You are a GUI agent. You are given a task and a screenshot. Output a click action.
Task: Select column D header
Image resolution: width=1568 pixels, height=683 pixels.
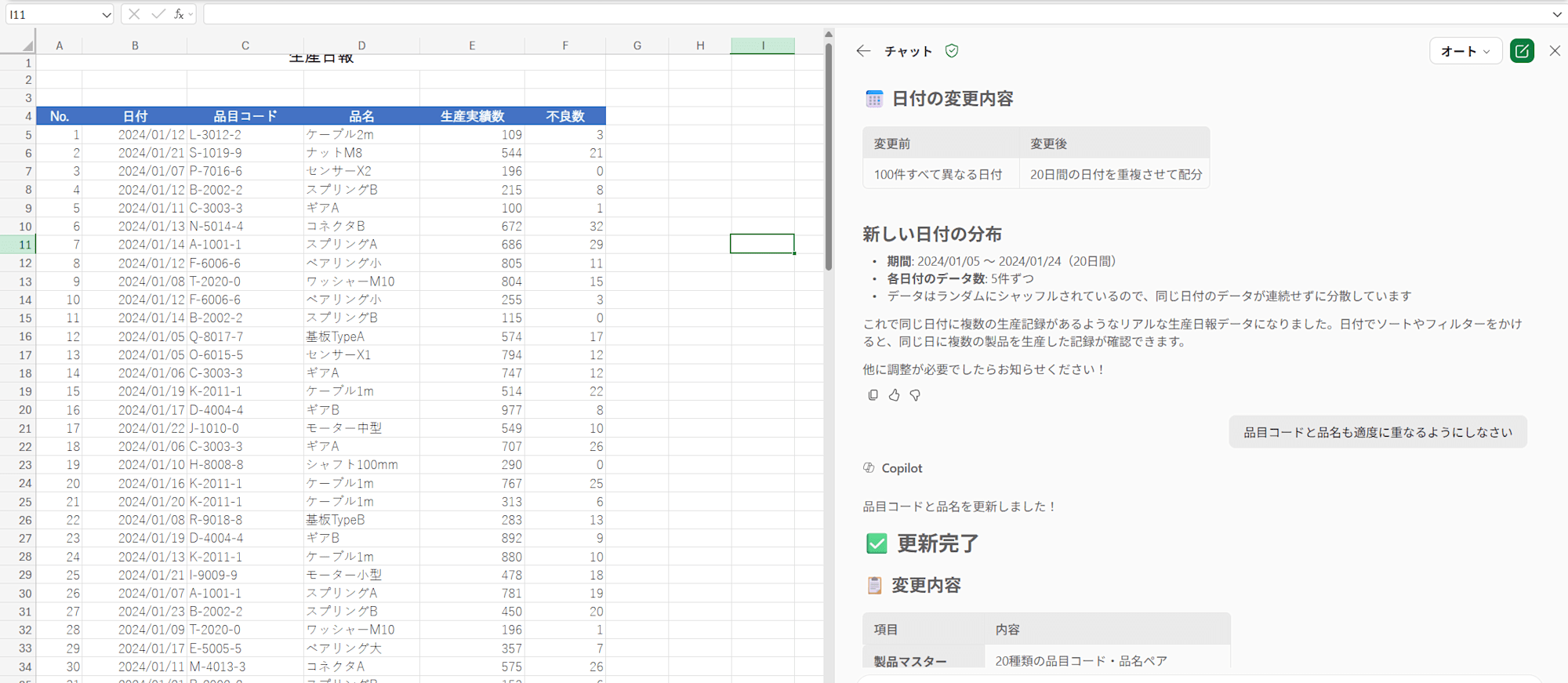(x=361, y=45)
